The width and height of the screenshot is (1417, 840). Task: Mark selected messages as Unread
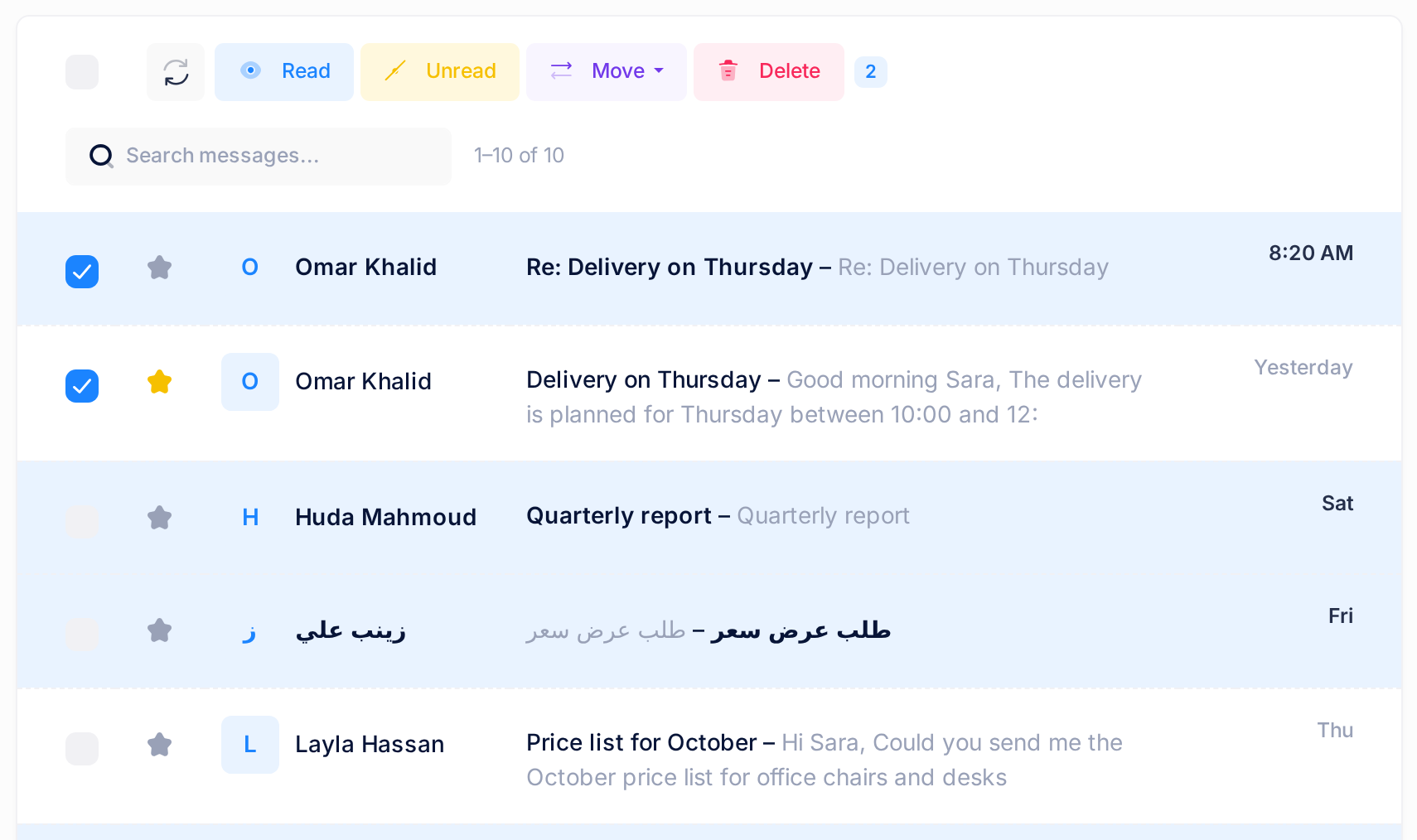440,72
